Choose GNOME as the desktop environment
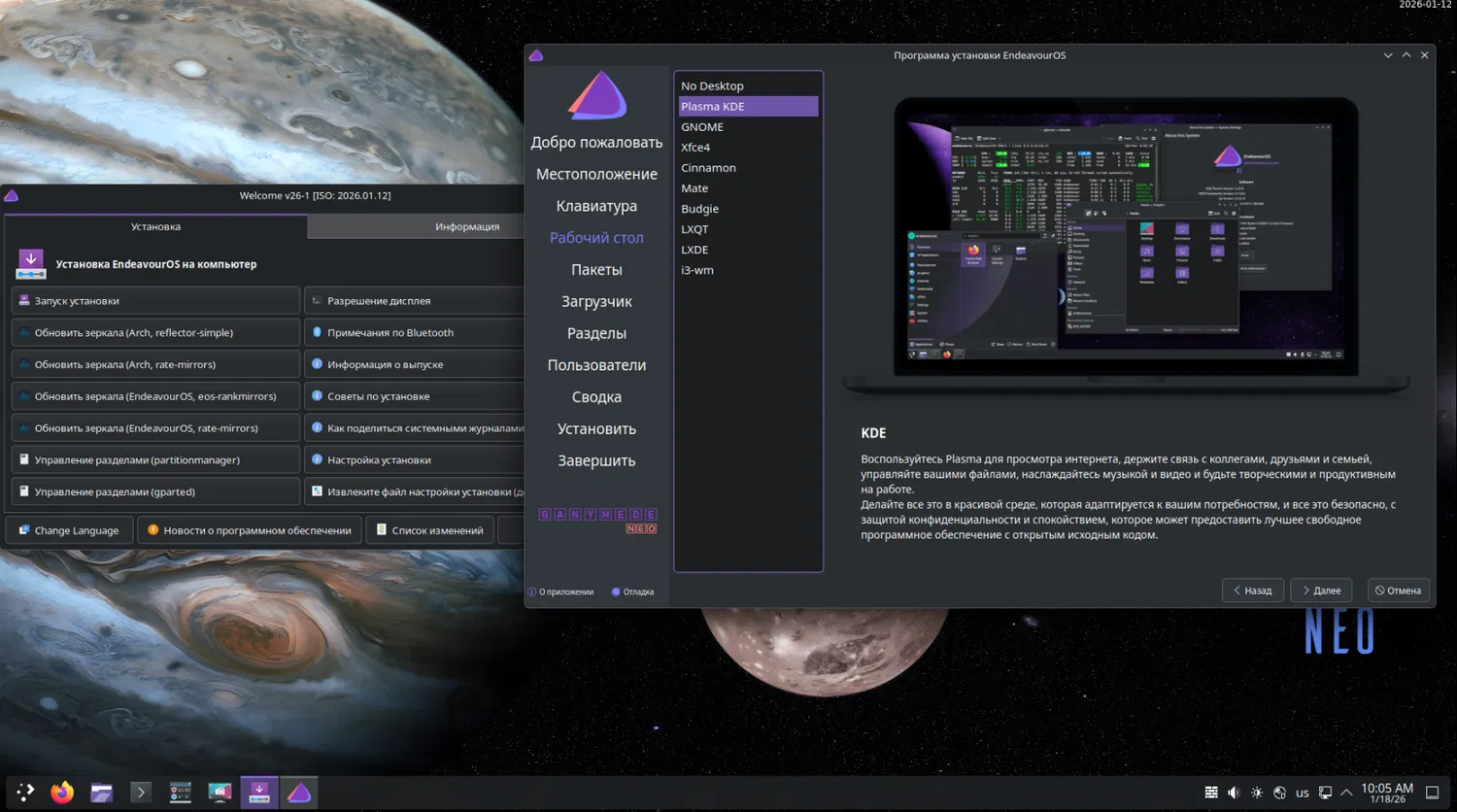This screenshot has height=812, width=1457. click(749, 126)
